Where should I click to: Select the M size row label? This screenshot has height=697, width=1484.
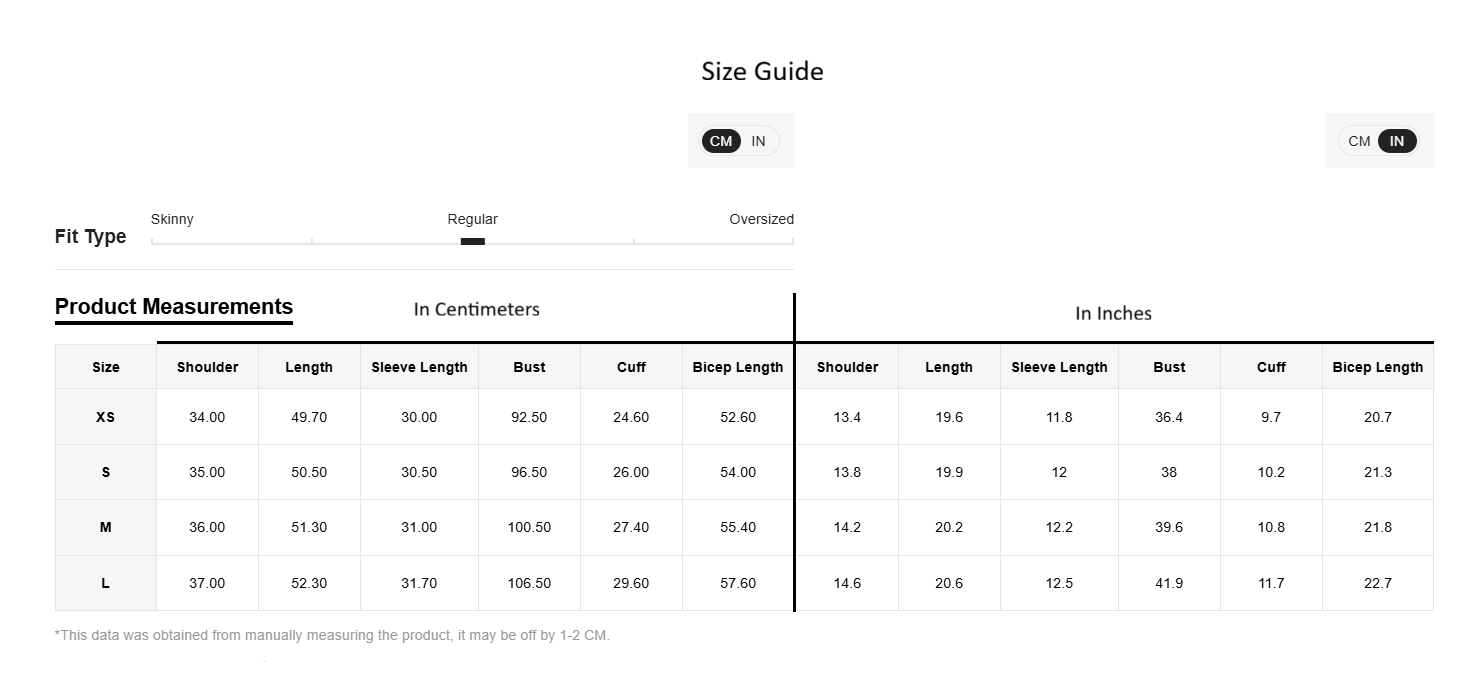[106, 527]
